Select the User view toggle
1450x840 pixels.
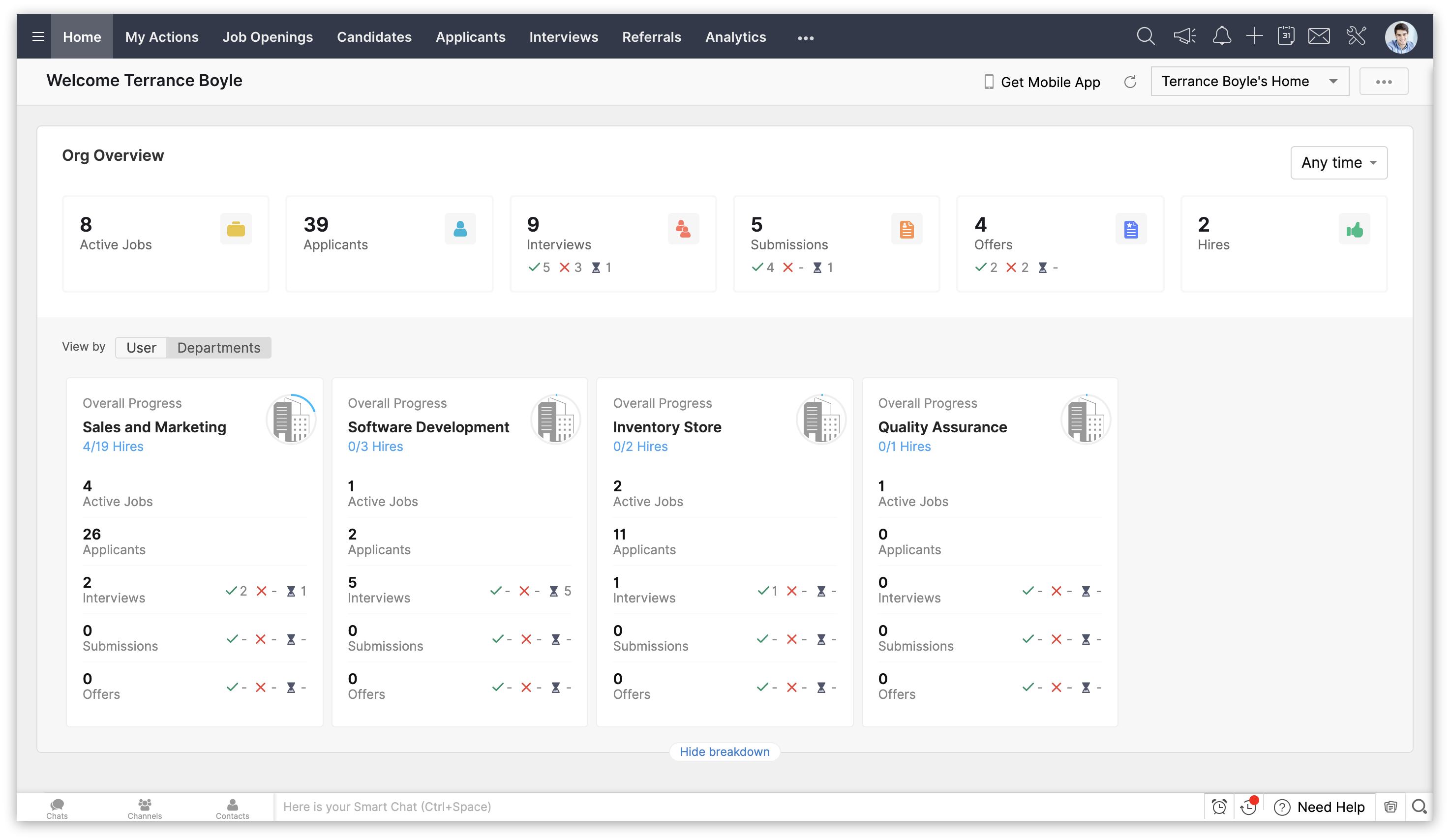[x=140, y=347]
